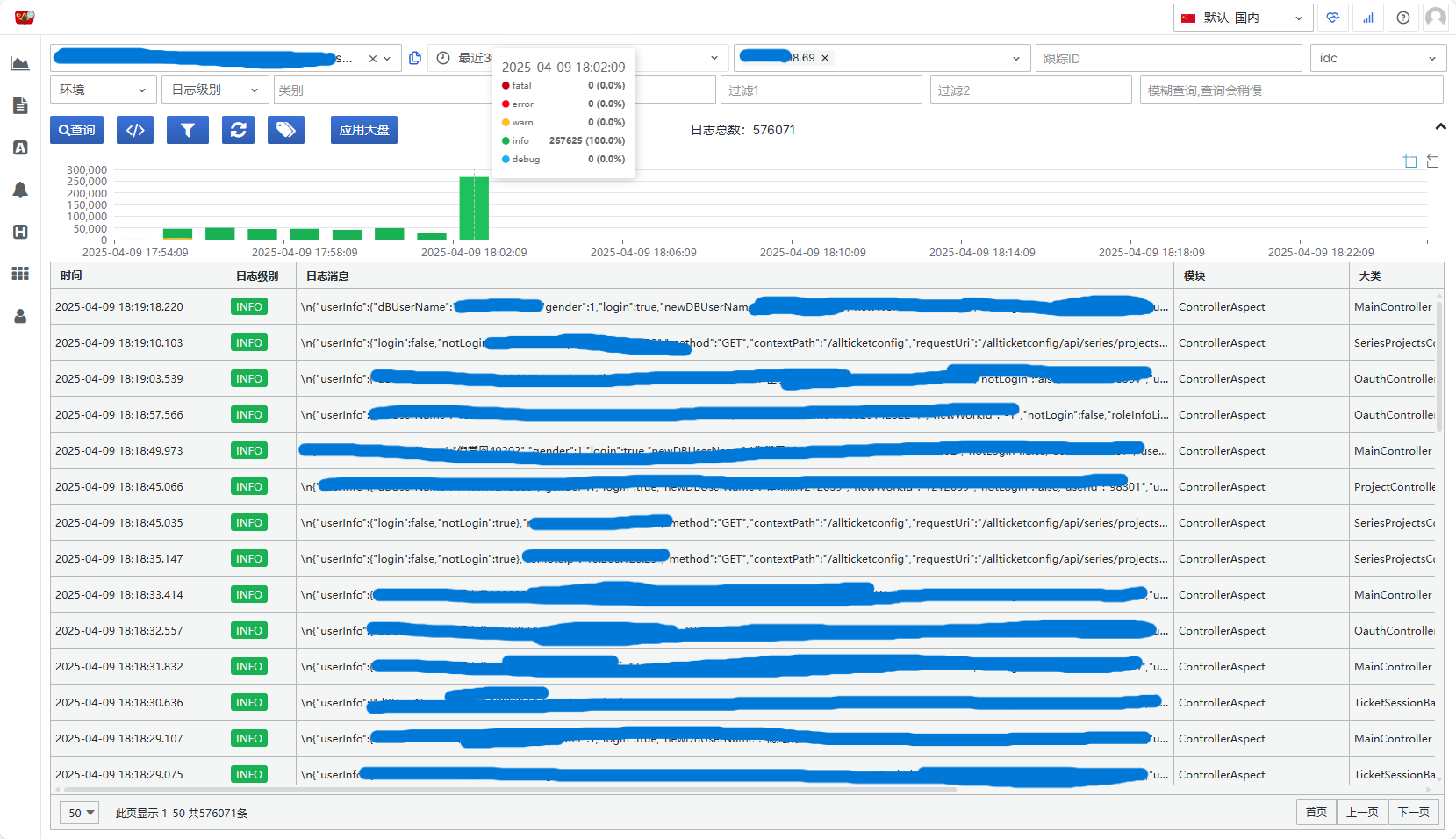Go to next page with 下一页
This screenshot has height=839, width=1456.
(1413, 812)
